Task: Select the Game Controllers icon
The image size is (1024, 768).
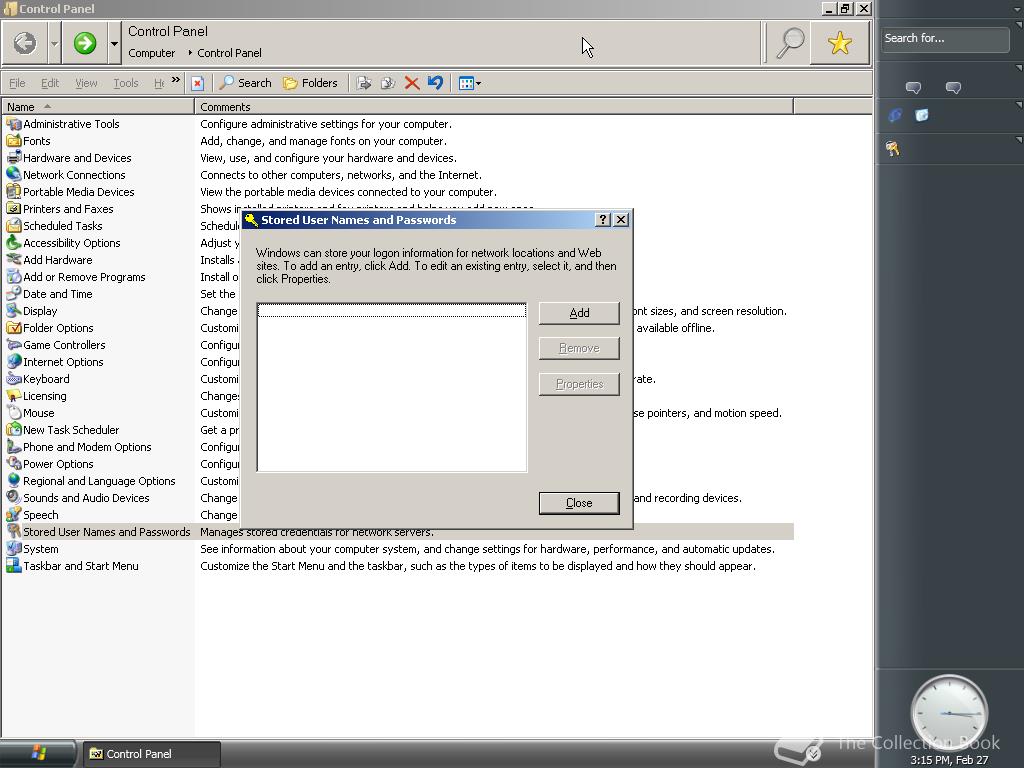Action: tap(14, 344)
